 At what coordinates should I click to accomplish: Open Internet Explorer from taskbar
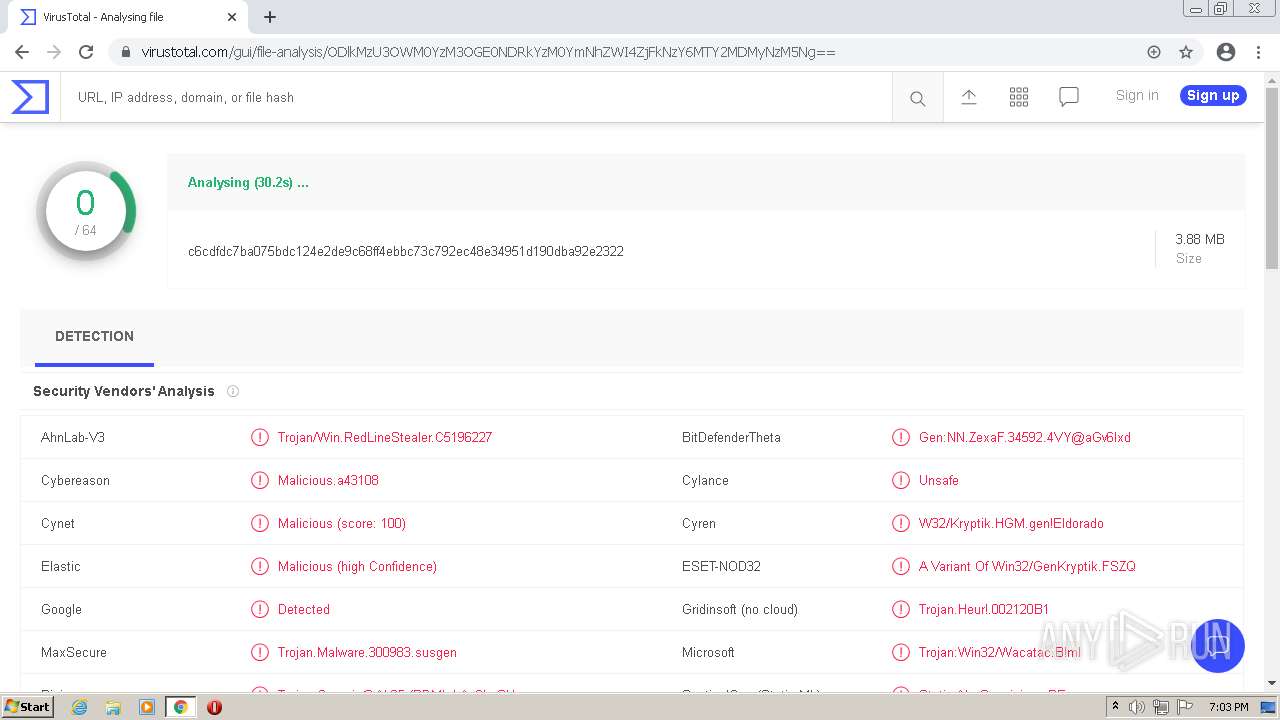point(79,707)
